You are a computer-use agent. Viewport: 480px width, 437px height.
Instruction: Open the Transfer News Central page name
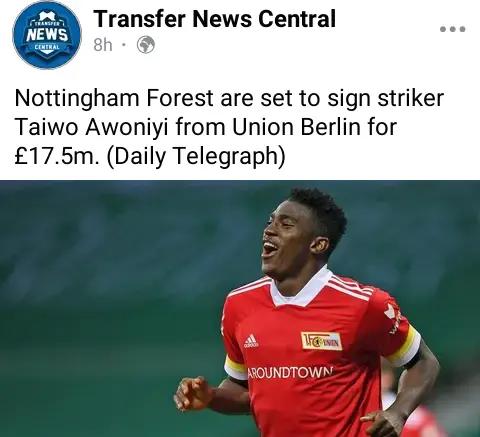(215, 19)
